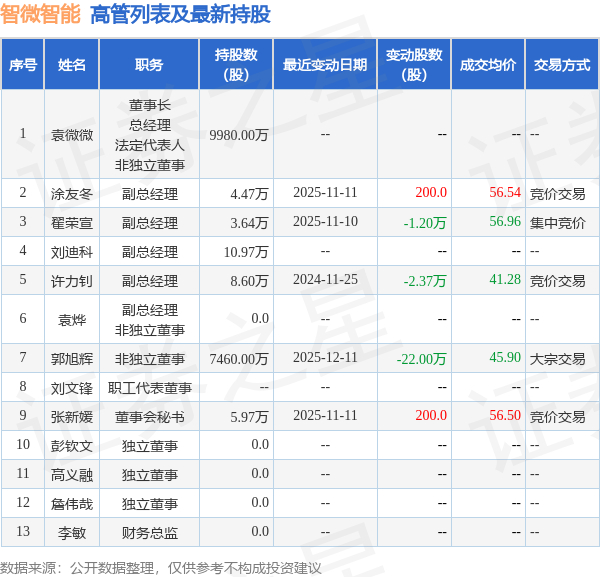
Task: Select 张新媛's holding 5.97万
Action: [249, 417]
